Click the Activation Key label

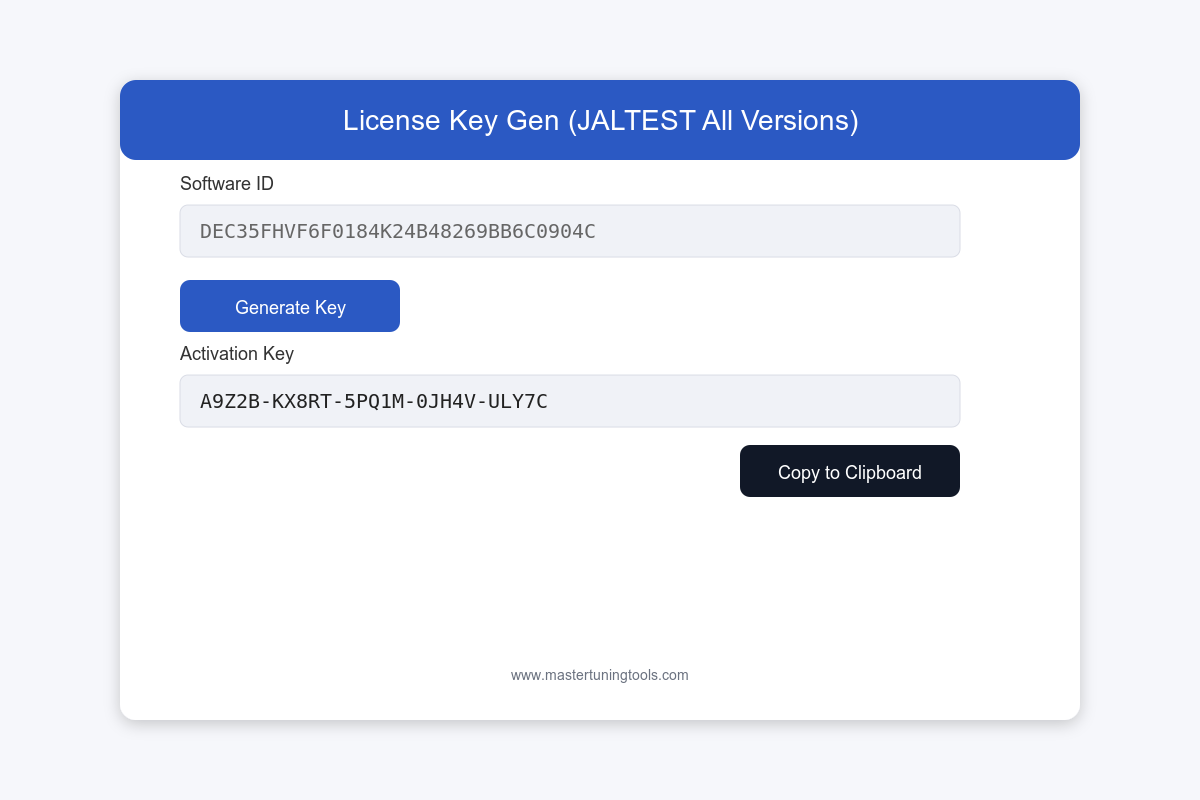point(237,354)
